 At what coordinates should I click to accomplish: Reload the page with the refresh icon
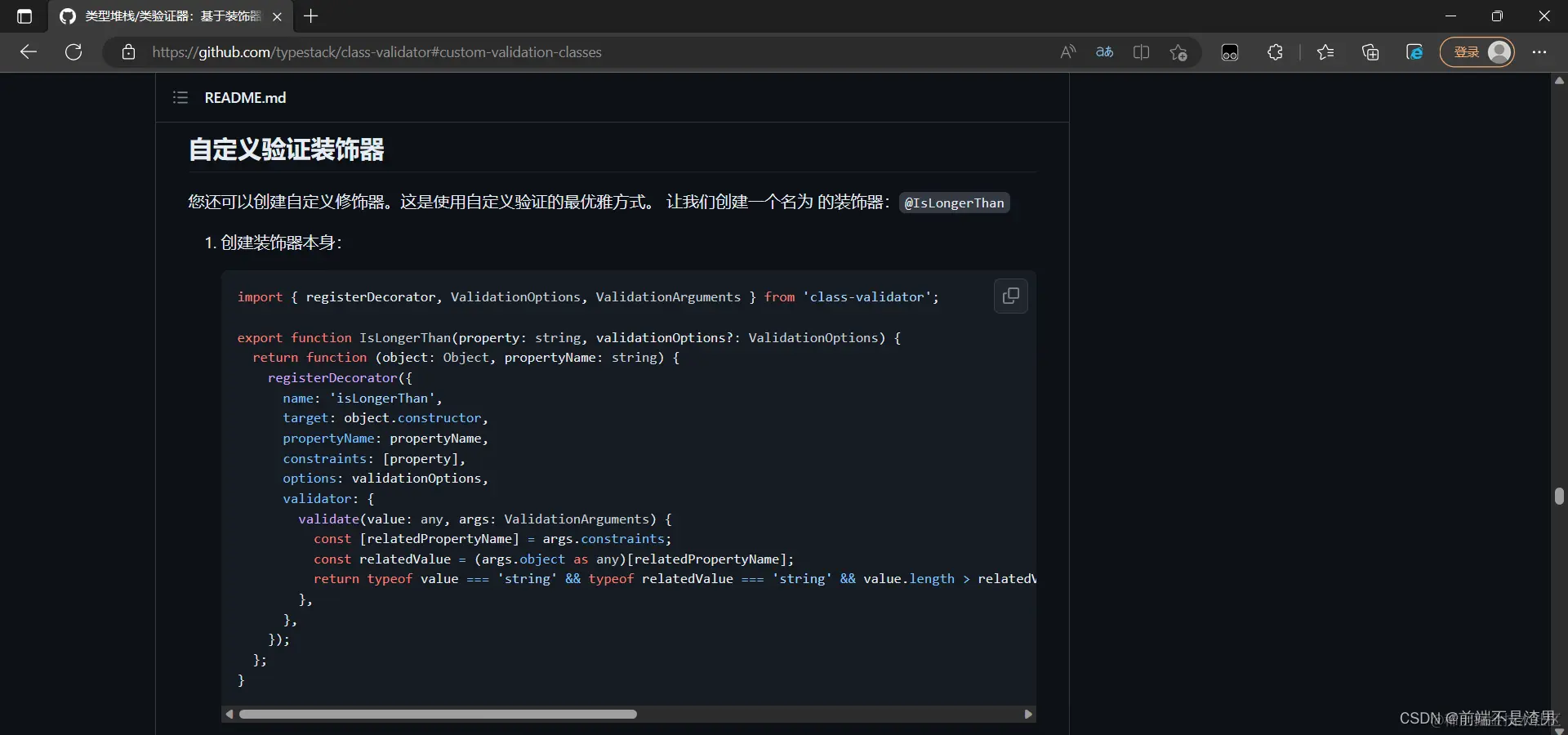[73, 52]
